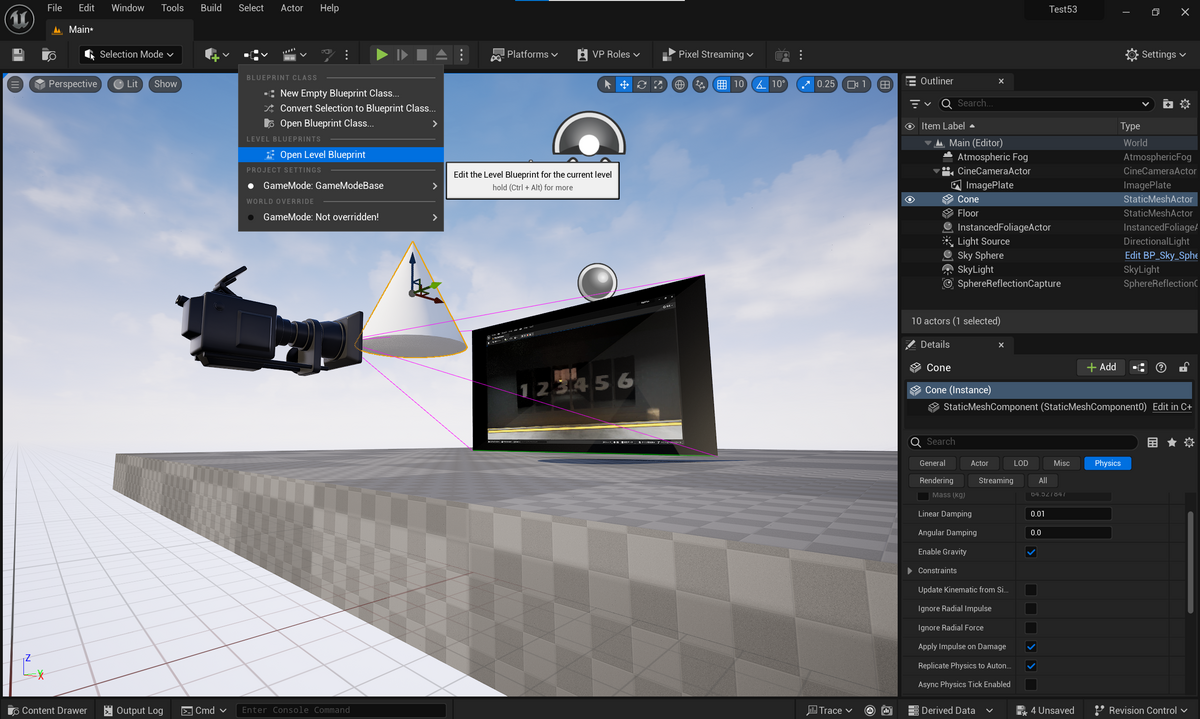Open the Selection Mode dropdown
This screenshot has width=1200, height=719.
(129, 54)
